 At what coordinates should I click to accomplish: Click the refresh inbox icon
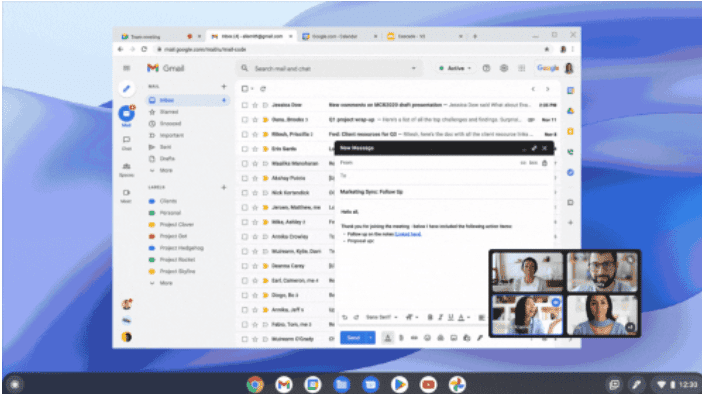click(x=263, y=89)
